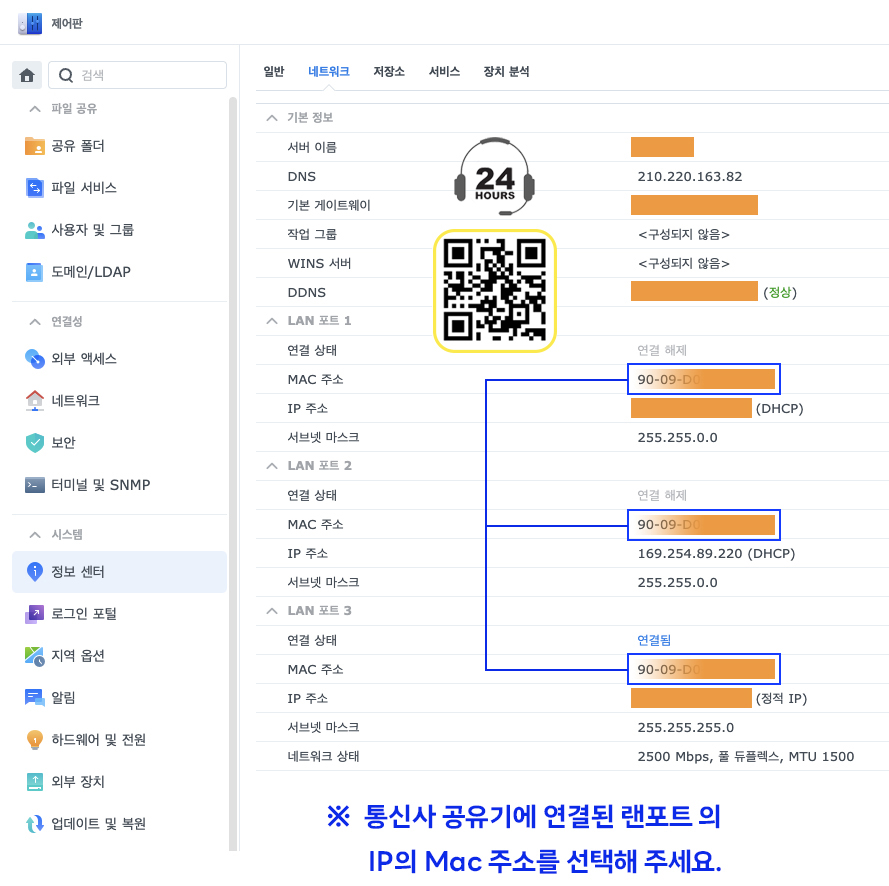Focus the 검색 search field
Viewport: 889px width, 886px height.
pyautogui.click(x=137, y=75)
